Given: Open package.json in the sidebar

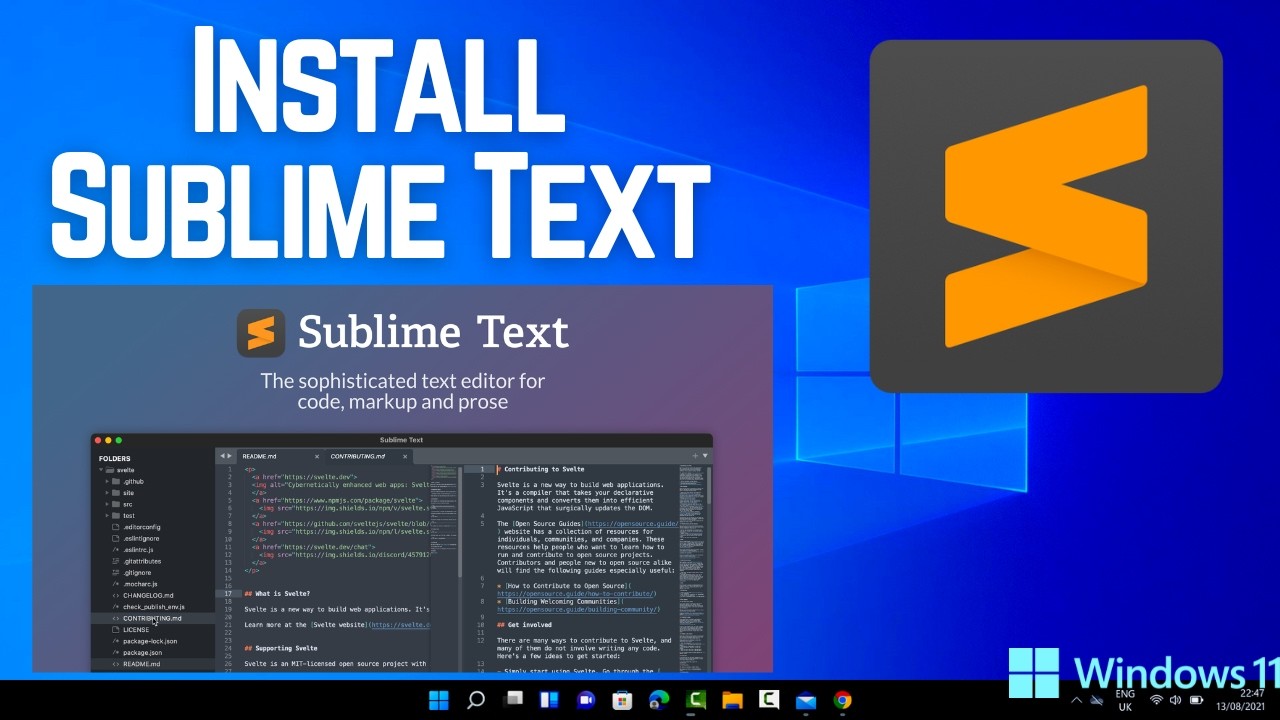Looking at the screenshot, I should click(x=142, y=652).
